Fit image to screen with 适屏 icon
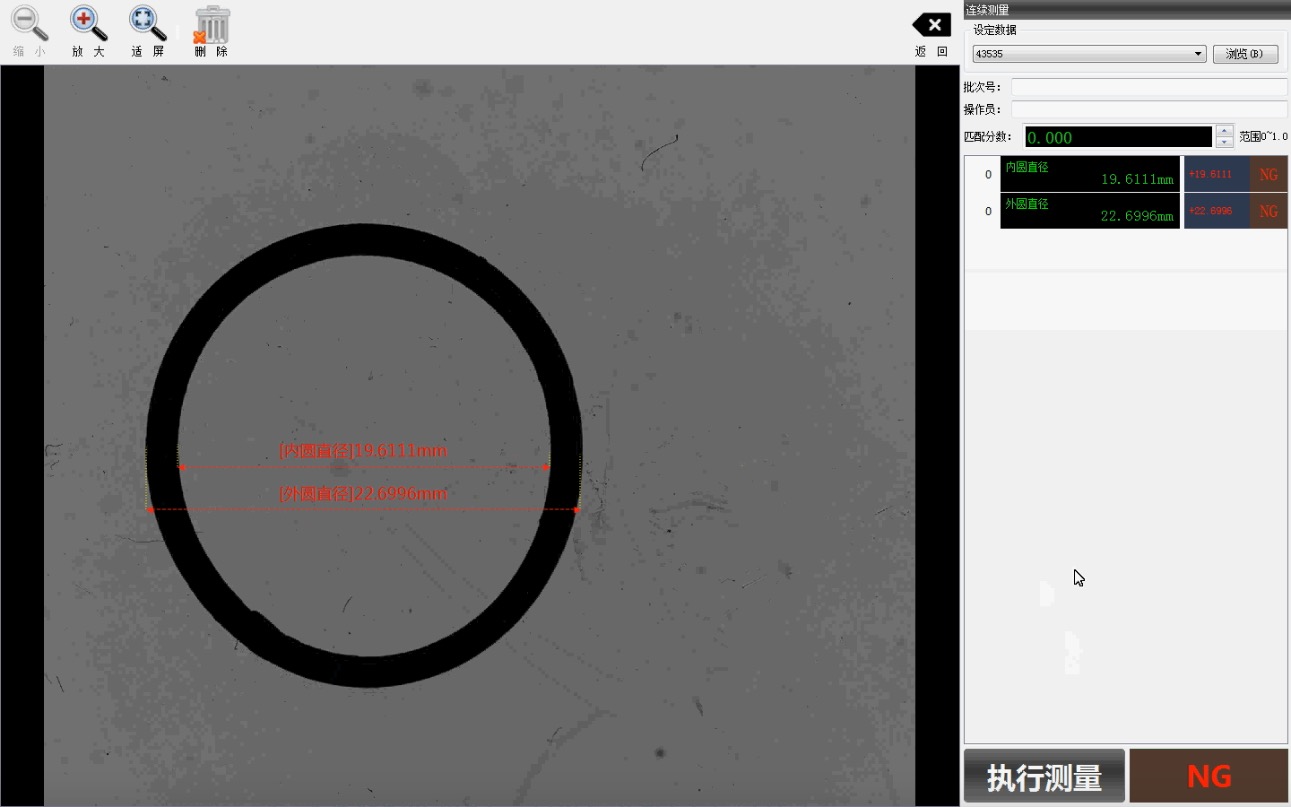 coord(147,24)
